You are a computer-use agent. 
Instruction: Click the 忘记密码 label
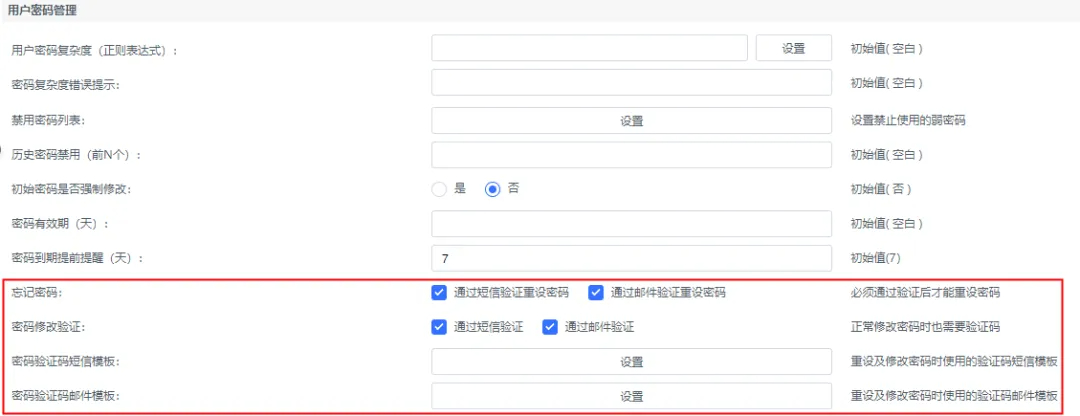click(x=37, y=293)
